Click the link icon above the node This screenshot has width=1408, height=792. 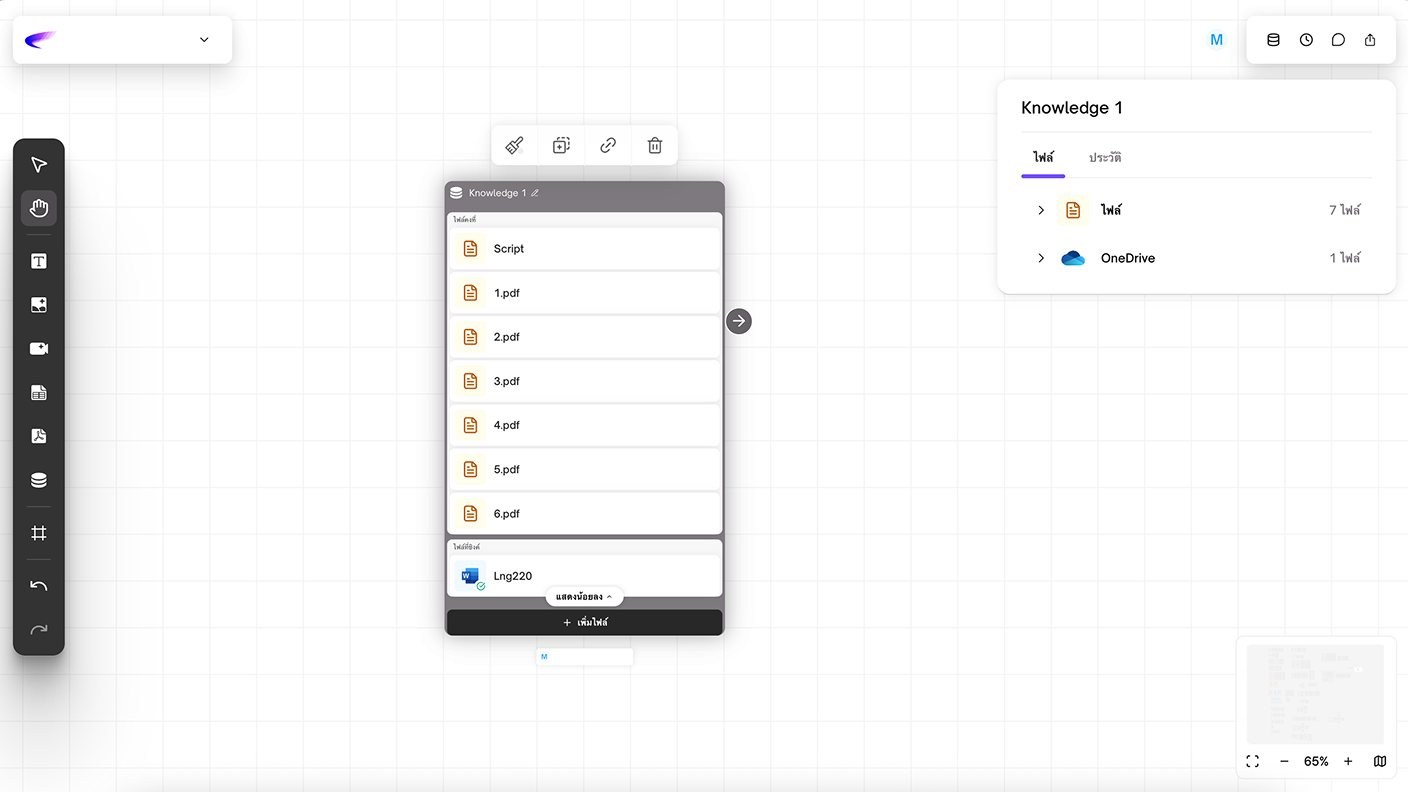pos(608,146)
